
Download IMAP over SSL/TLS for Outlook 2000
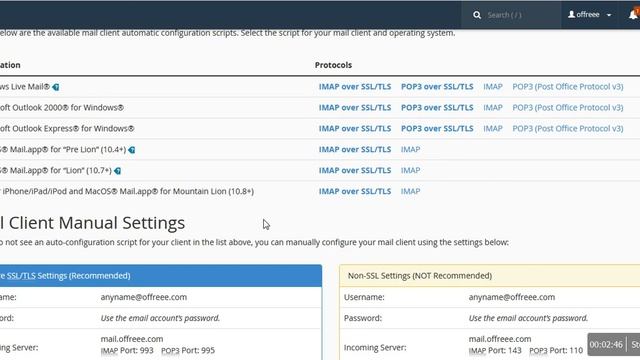(x=355, y=107)
